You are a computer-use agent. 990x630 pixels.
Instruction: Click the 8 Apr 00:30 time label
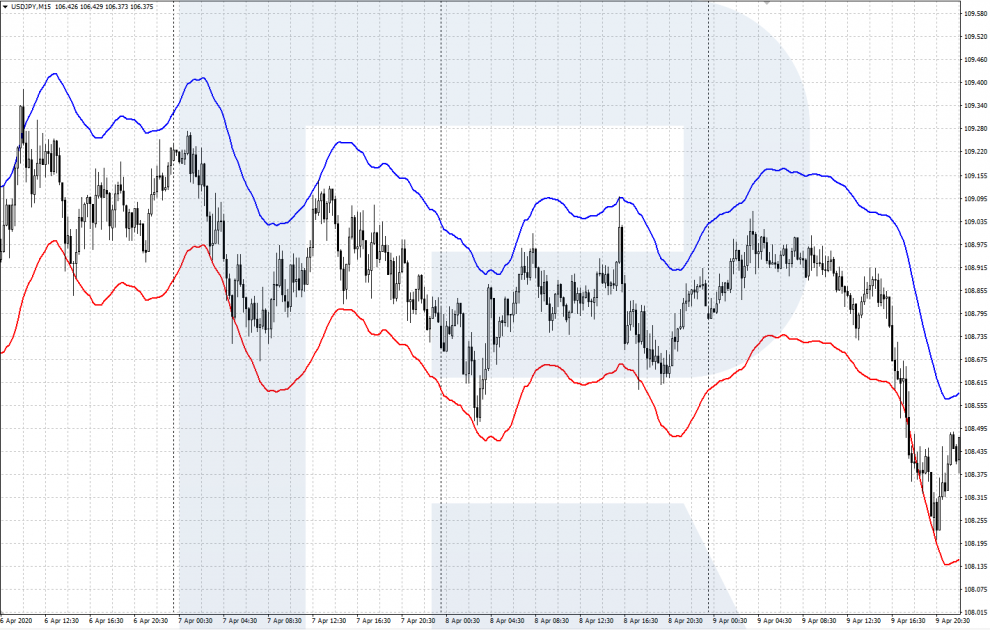(x=463, y=621)
